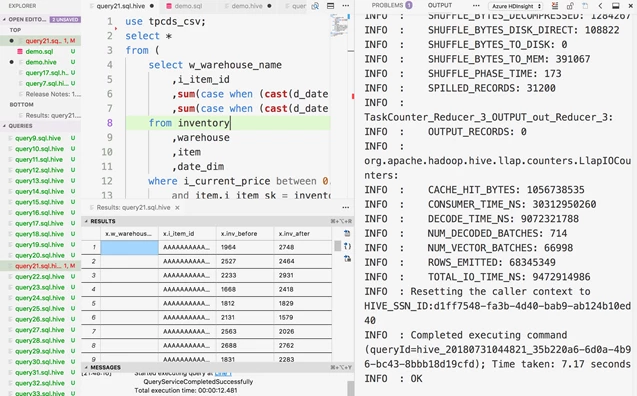
Task: Select the highlighted warehouse cell in row 1
Action: point(129,247)
